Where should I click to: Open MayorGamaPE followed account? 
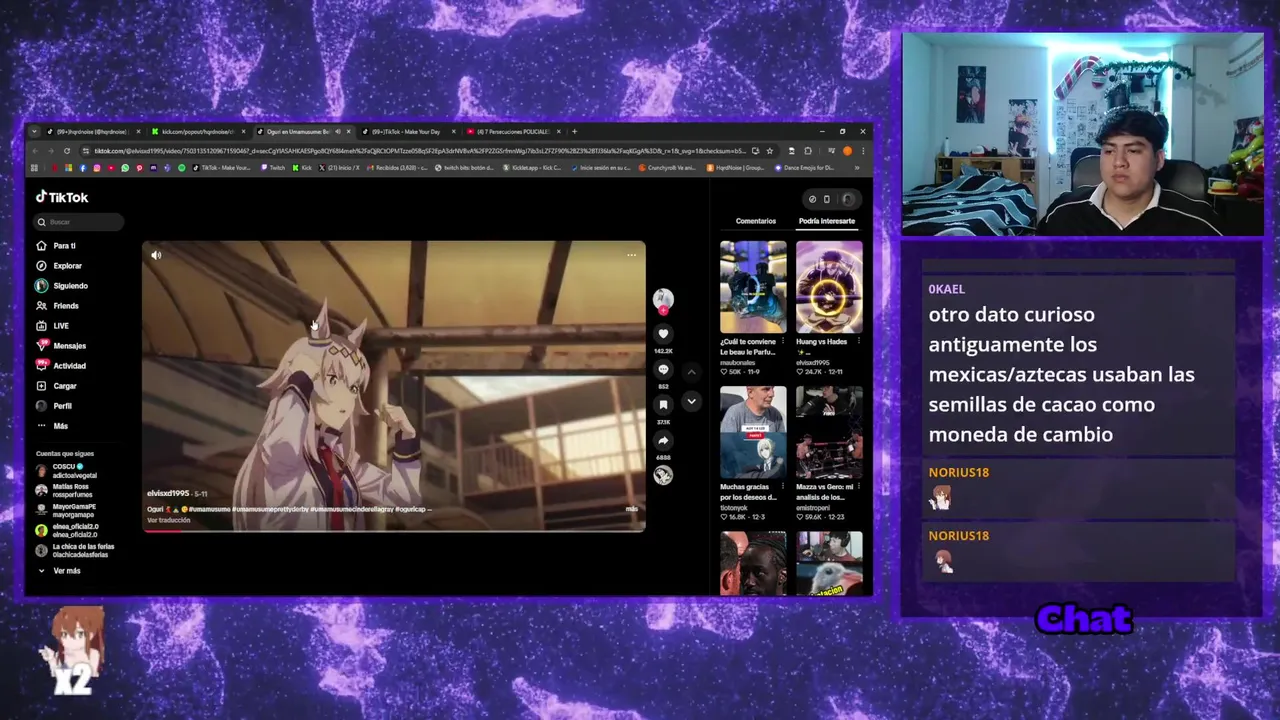click(67, 510)
